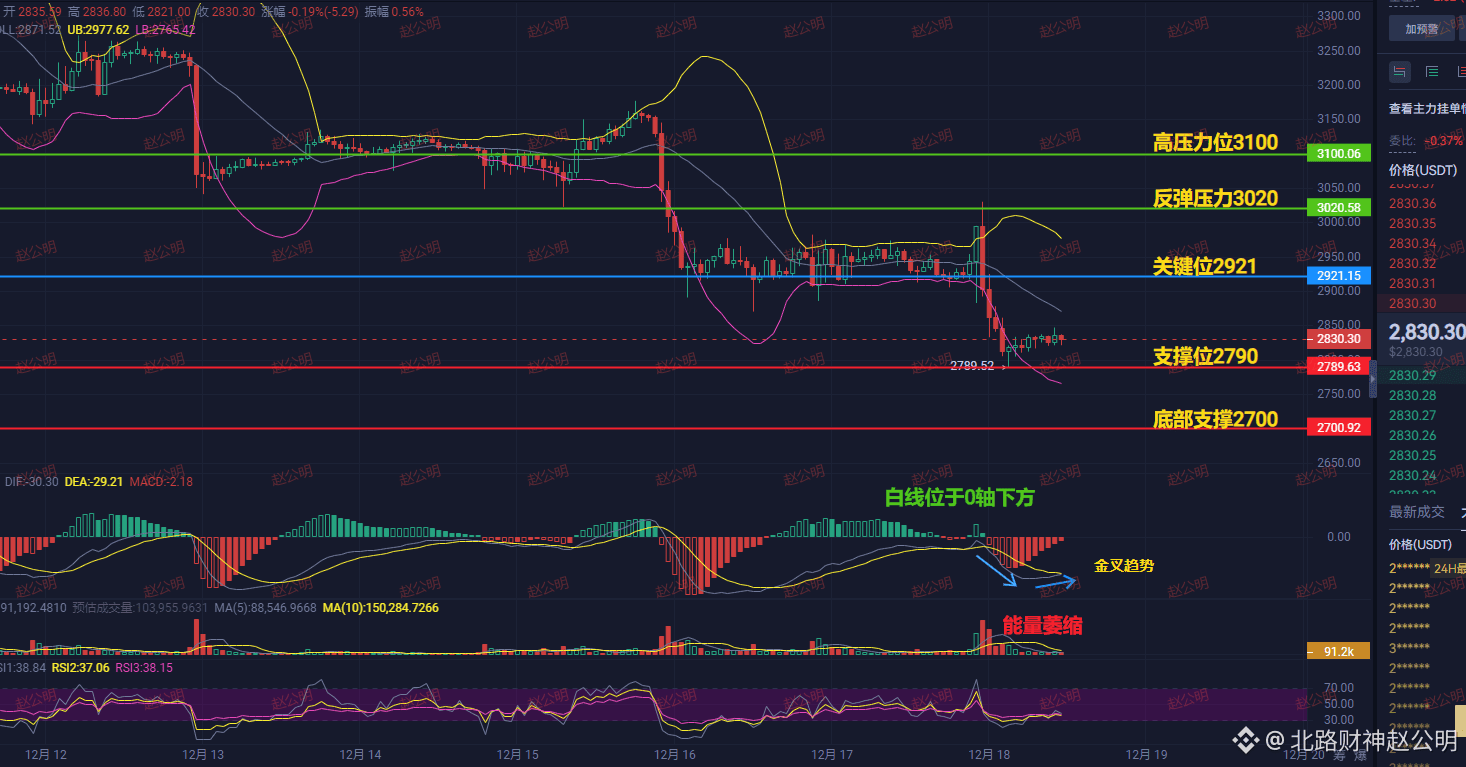
Task: Select the 高压力位3100 text annotation
Action: coord(1215,142)
